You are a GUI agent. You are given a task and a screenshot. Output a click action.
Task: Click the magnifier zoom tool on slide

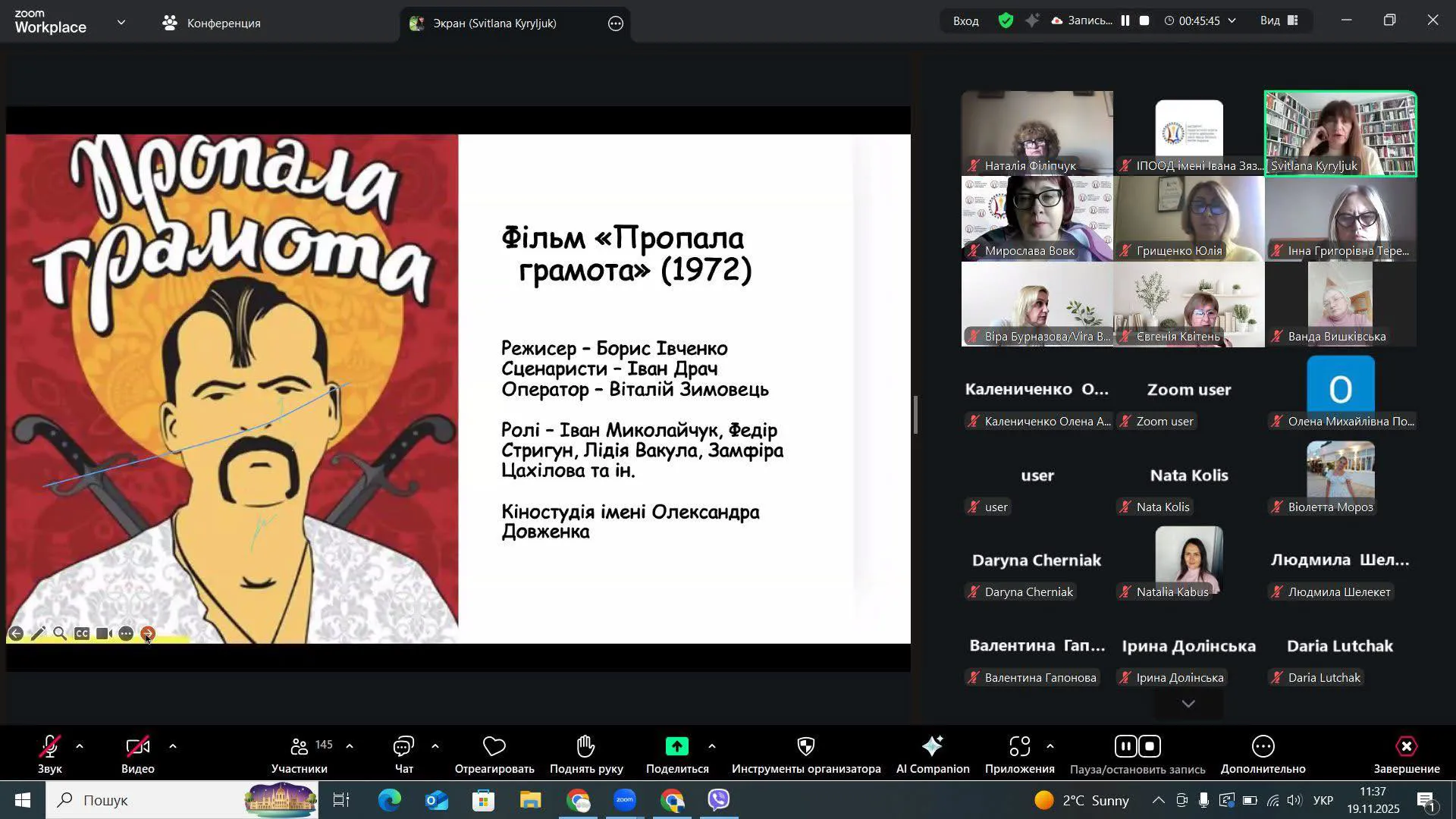pyautogui.click(x=60, y=634)
